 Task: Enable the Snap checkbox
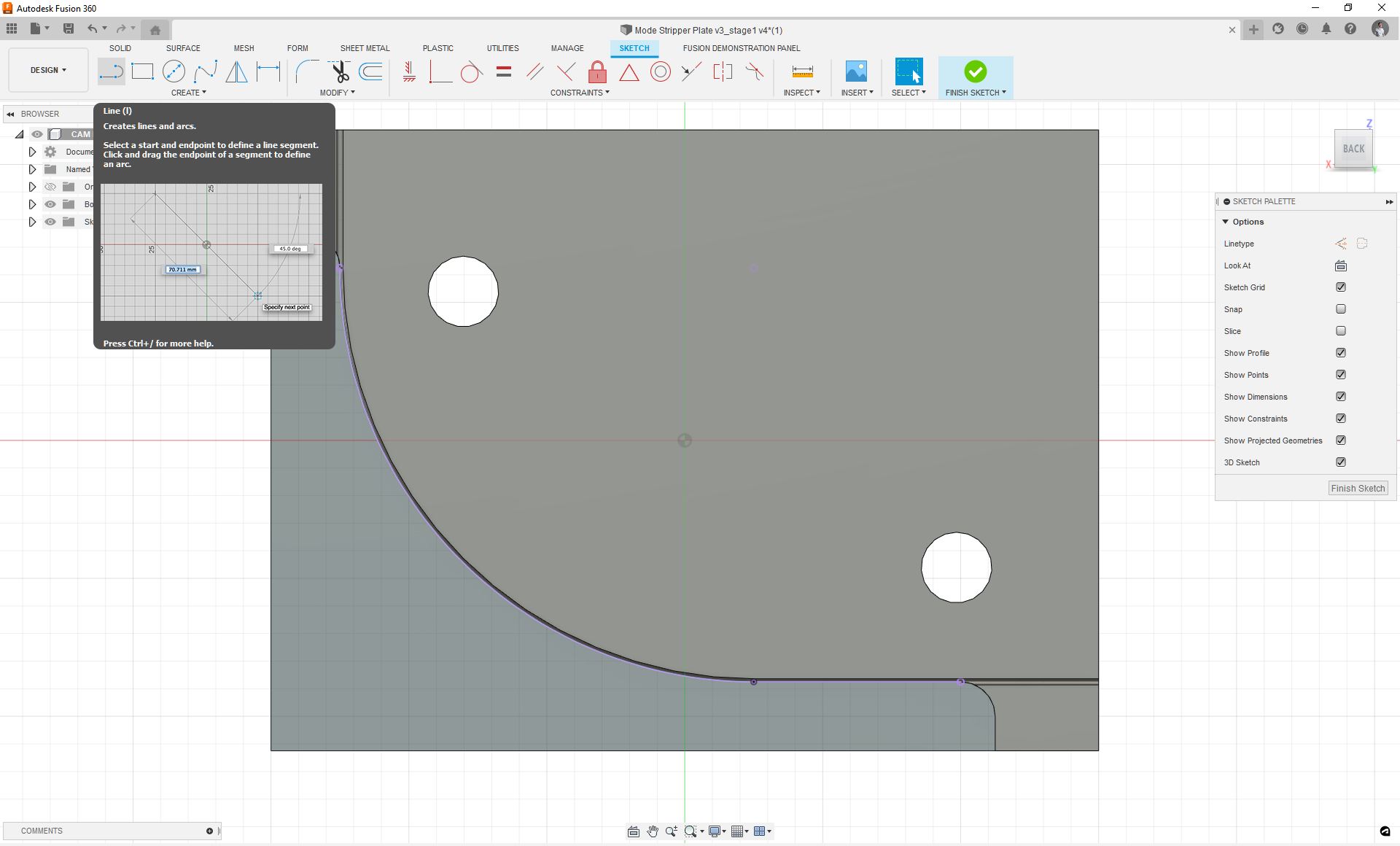(1340, 309)
